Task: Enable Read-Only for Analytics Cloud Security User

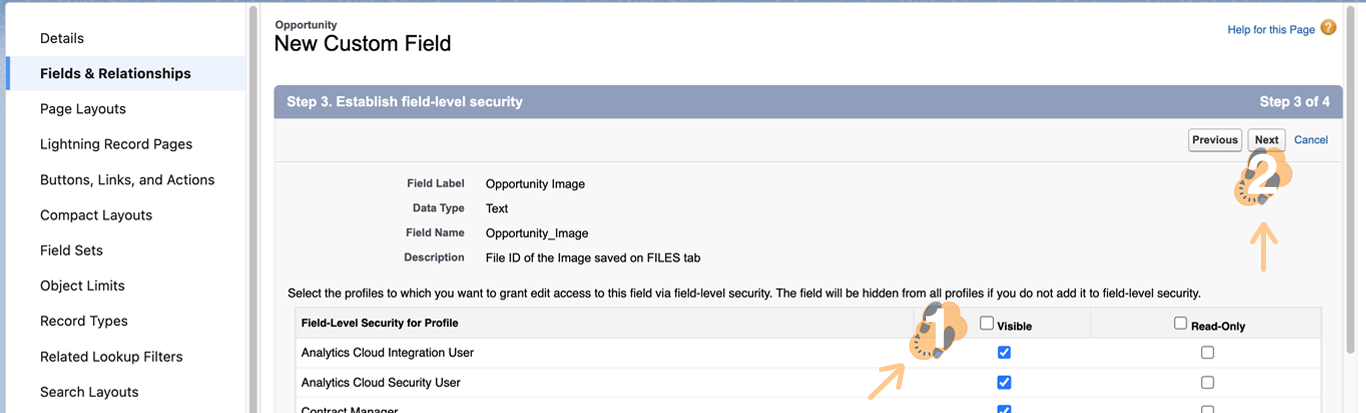Action: coord(1208,382)
